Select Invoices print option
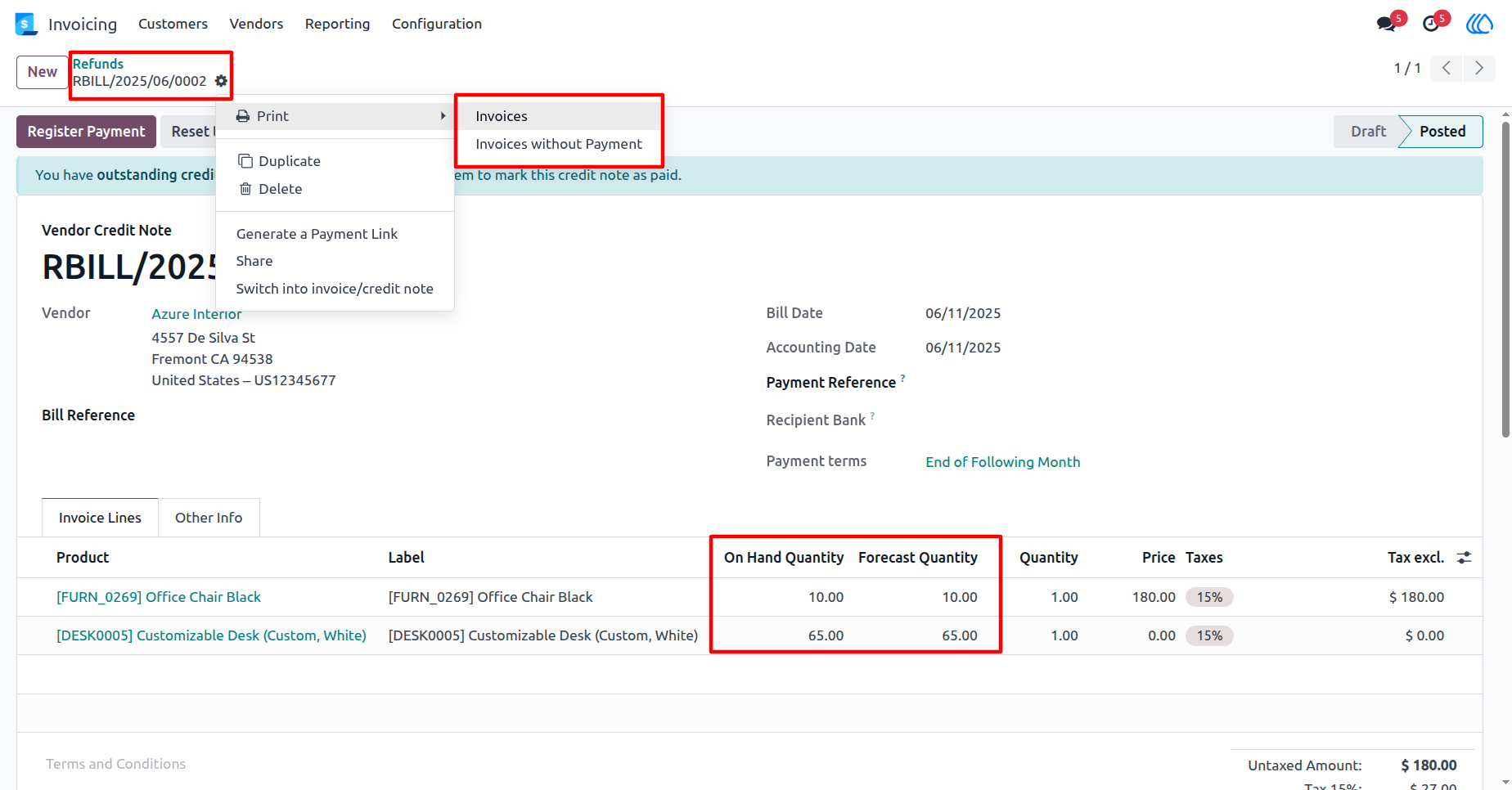 559,116
